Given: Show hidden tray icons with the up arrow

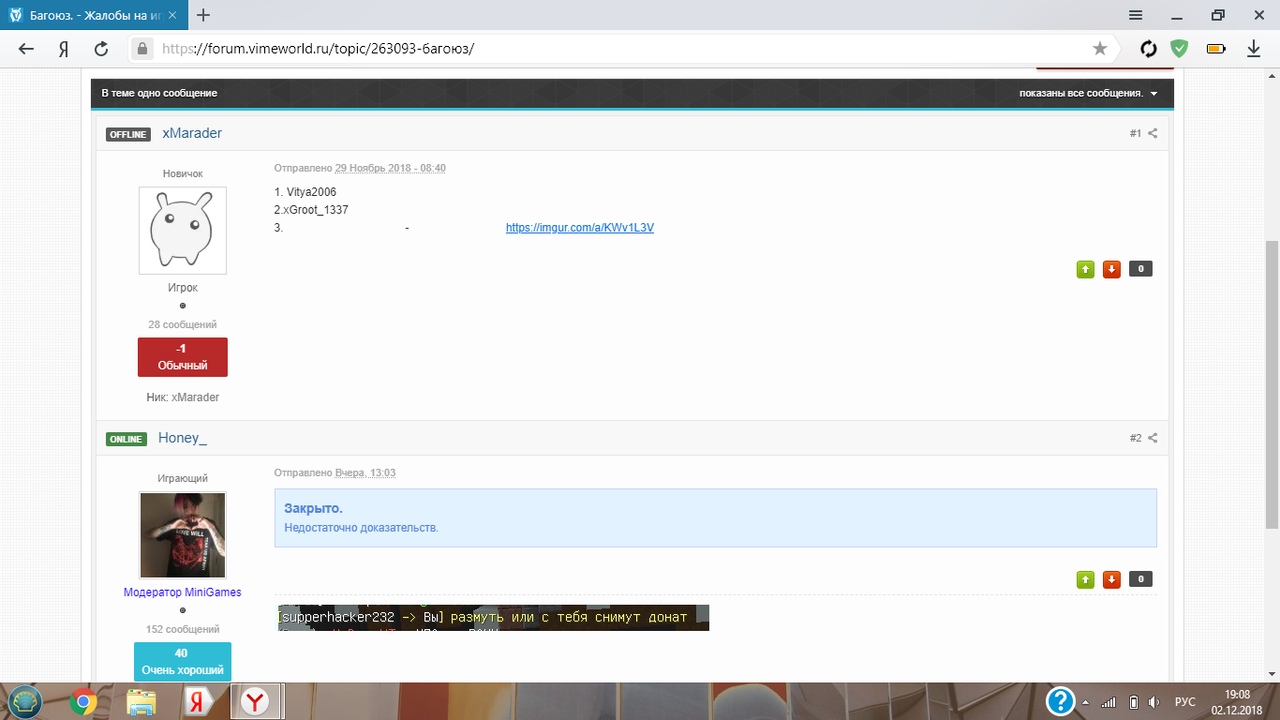Looking at the screenshot, I should pyautogui.click(x=1087, y=702).
